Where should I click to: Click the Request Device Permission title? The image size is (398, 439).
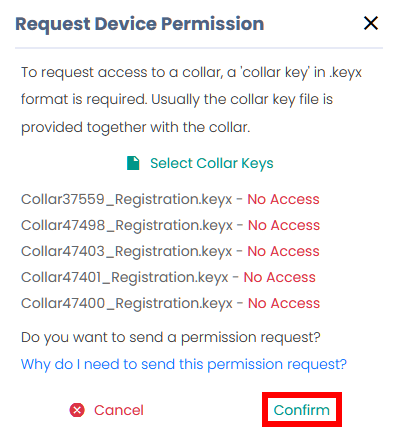140,24
